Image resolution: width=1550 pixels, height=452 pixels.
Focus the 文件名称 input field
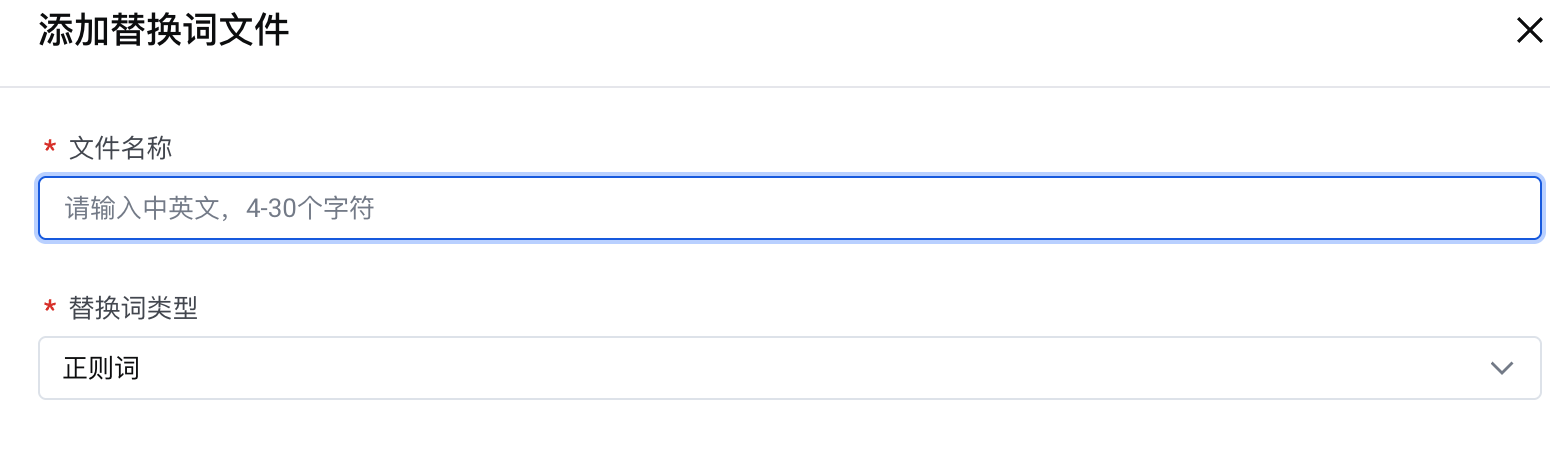point(788,208)
